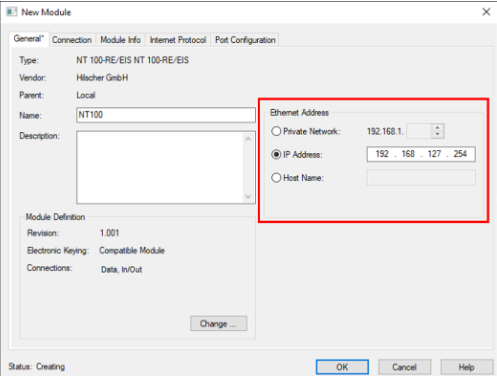
Task: Click the Change... module definition button
Action: pyautogui.click(x=219, y=323)
